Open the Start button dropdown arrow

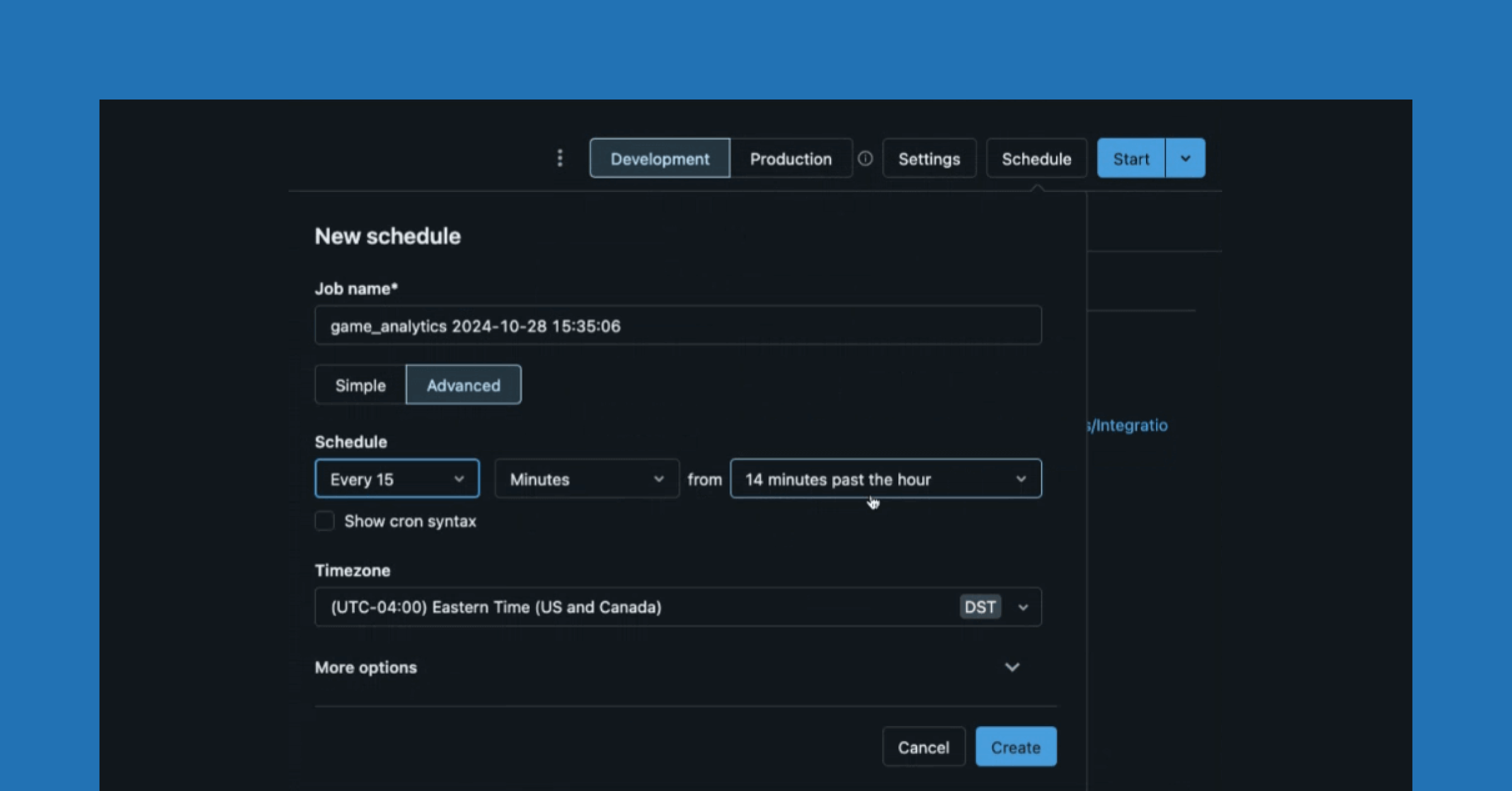[x=1185, y=158]
